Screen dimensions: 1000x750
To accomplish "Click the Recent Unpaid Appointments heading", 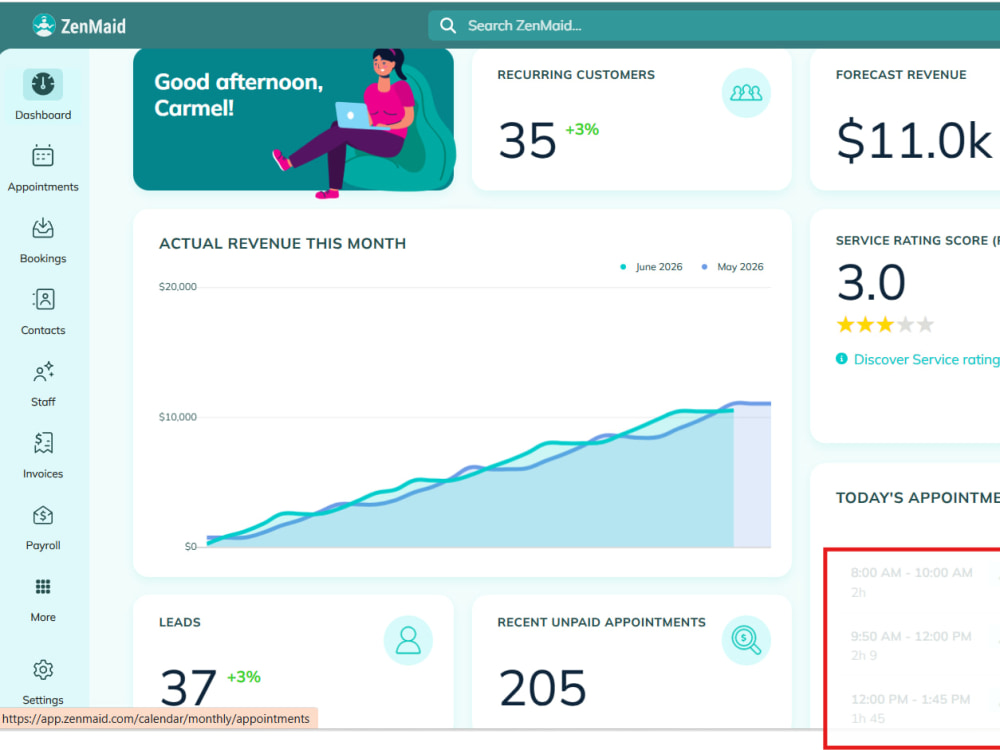I will coord(601,622).
